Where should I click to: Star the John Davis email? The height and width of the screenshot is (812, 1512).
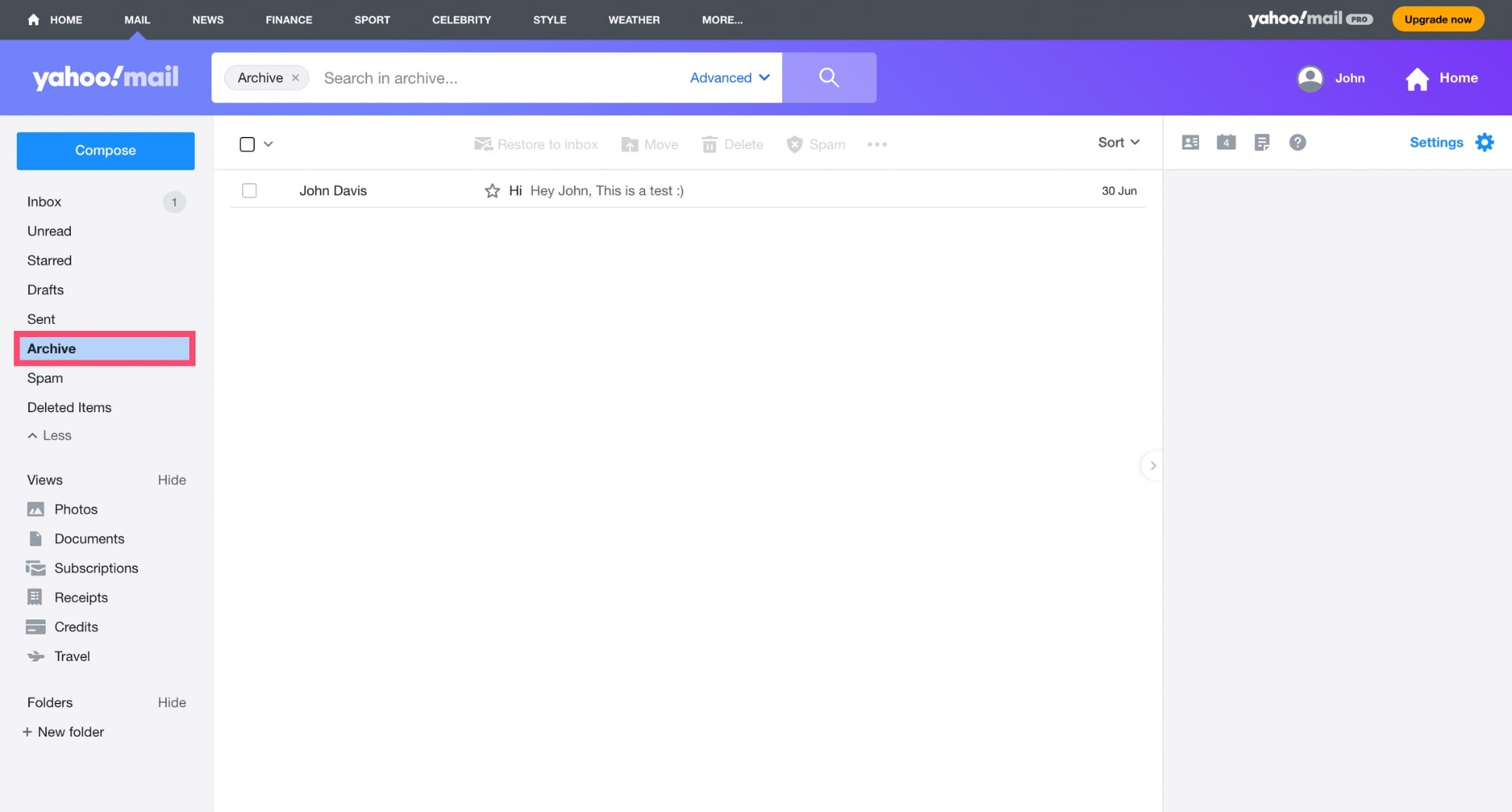492,191
